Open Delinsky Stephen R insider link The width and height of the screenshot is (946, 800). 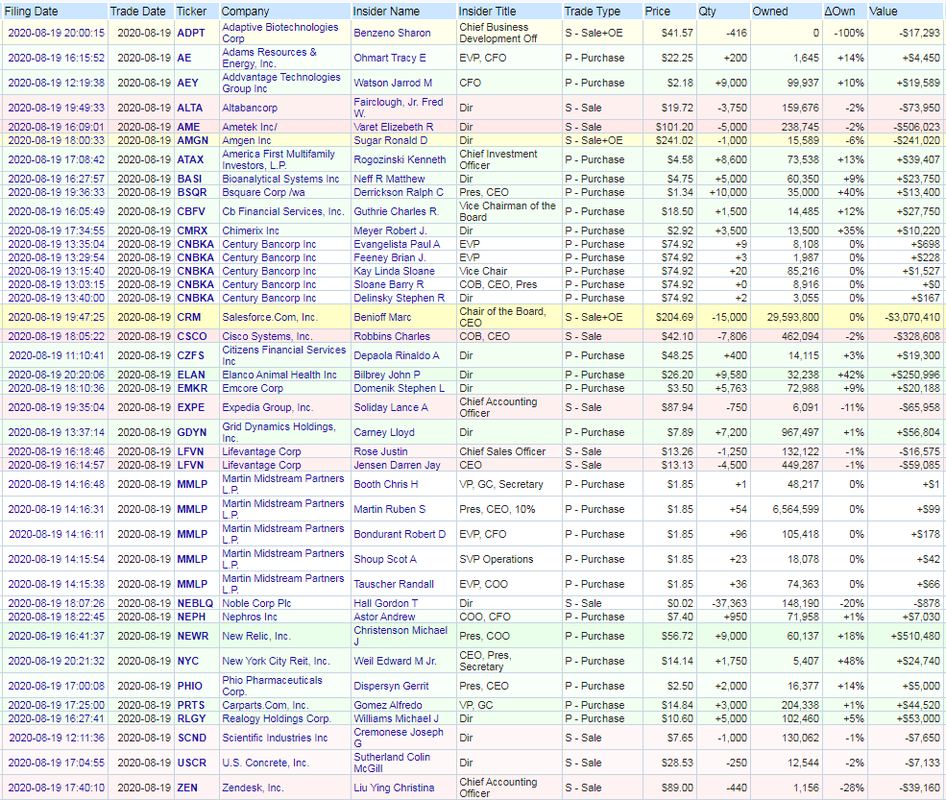pyautogui.click(x=399, y=297)
